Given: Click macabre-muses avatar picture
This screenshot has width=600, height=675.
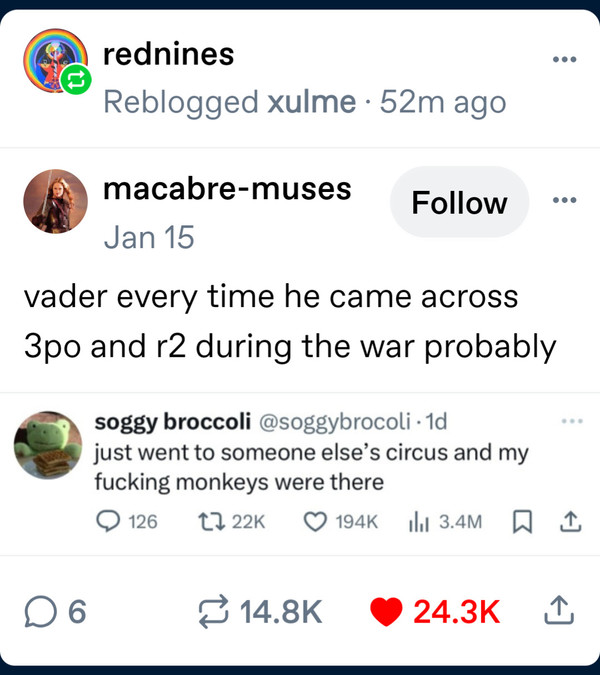Looking at the screenshot, I should [x=55, y=201].
